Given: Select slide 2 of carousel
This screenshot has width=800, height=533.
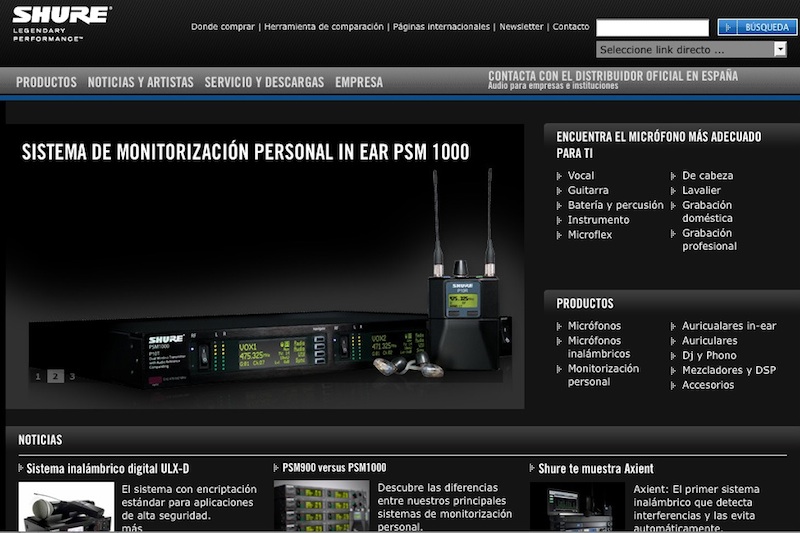Looking at the screenshot, I should 55,376.
